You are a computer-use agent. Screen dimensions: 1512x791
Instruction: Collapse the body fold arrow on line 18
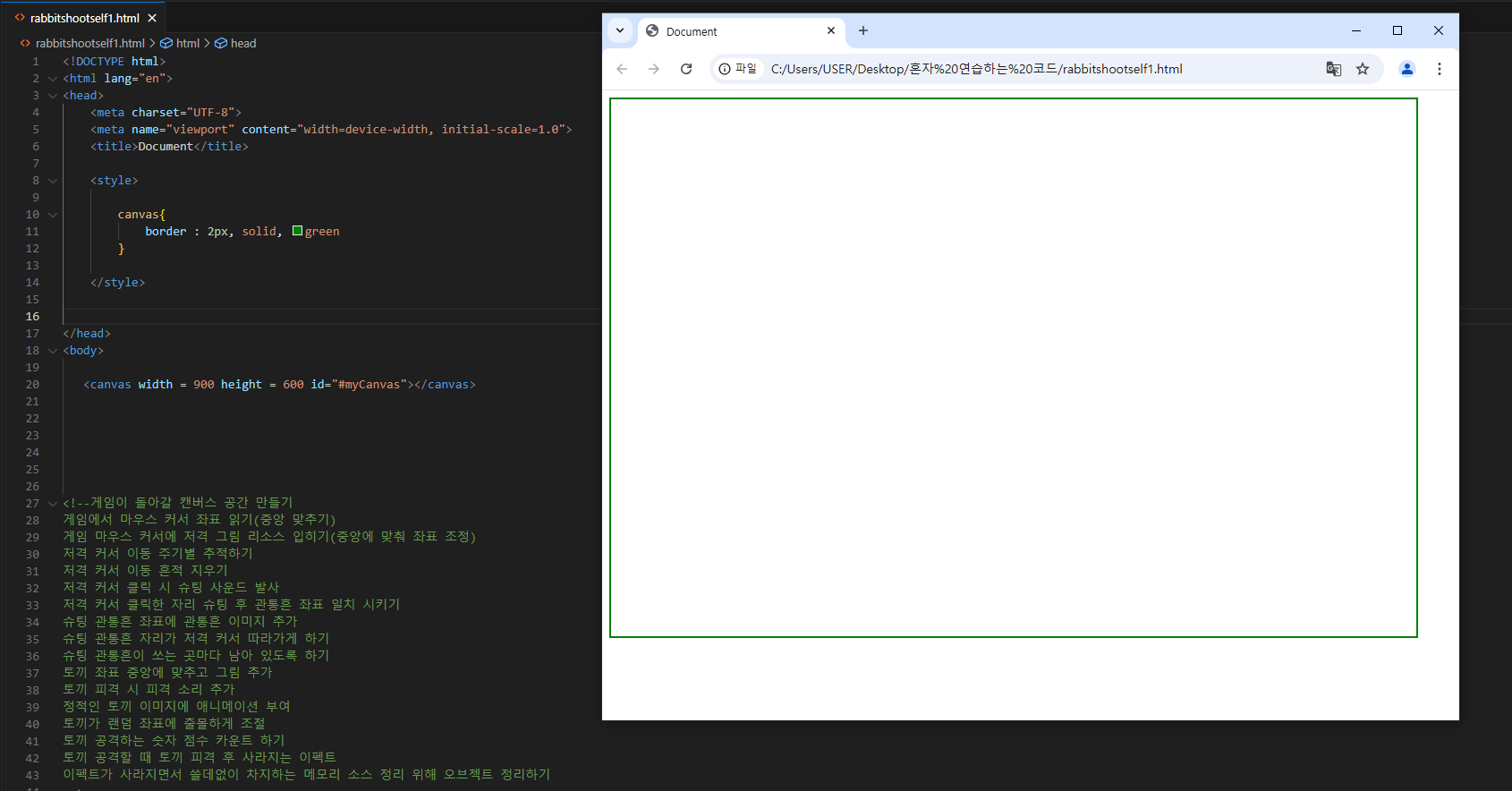[x=53, y=351]
